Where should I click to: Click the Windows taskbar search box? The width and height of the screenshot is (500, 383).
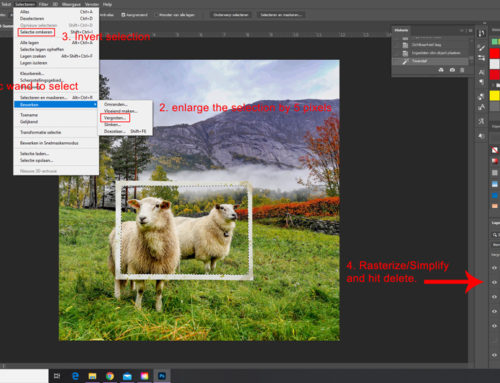pyautogui.click(x=24, y=376)
